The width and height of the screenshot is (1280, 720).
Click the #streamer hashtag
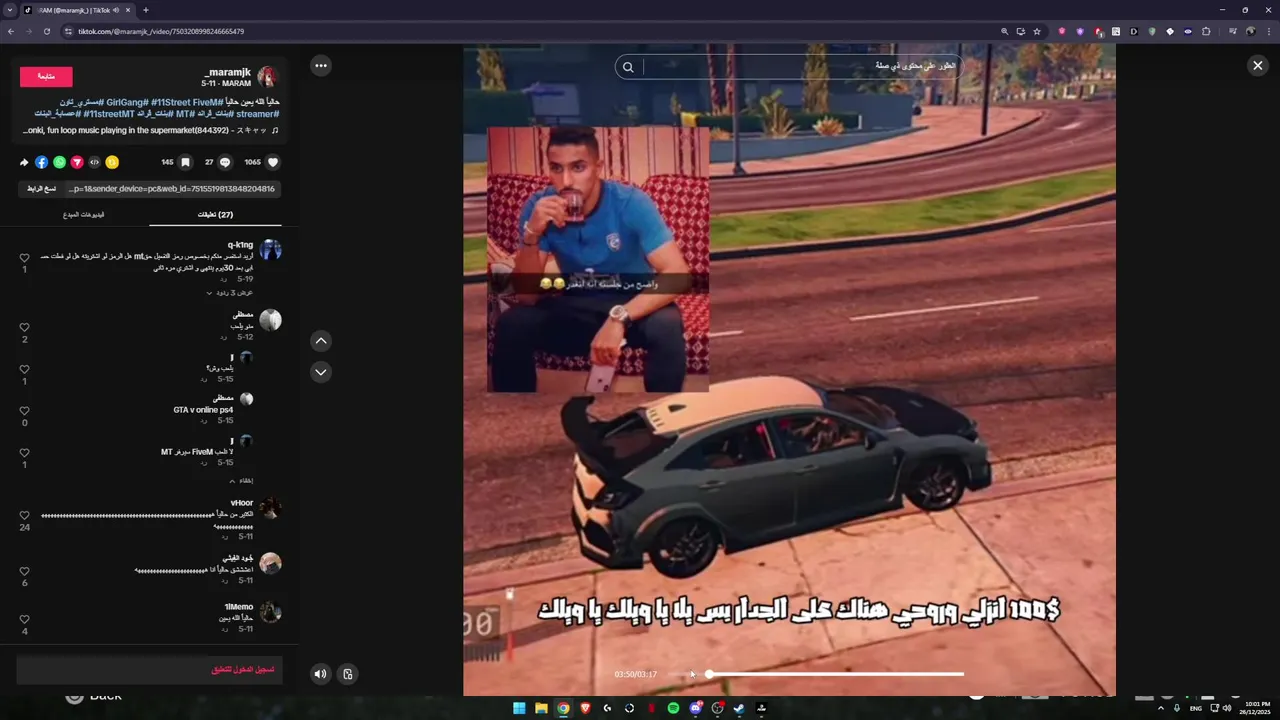click(257, 114)
